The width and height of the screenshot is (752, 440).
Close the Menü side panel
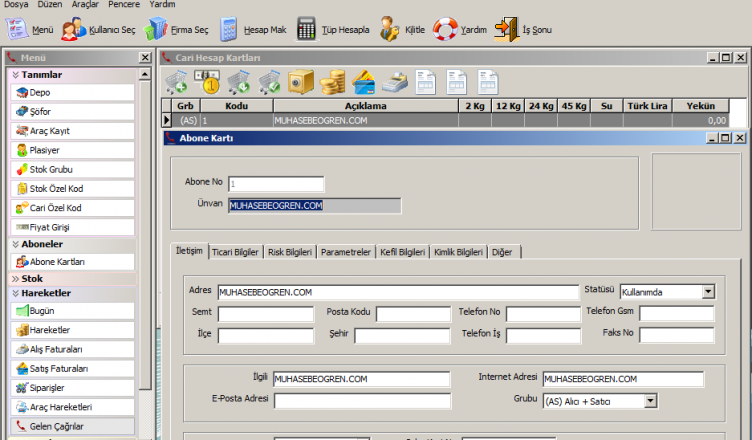pos(145,58)
